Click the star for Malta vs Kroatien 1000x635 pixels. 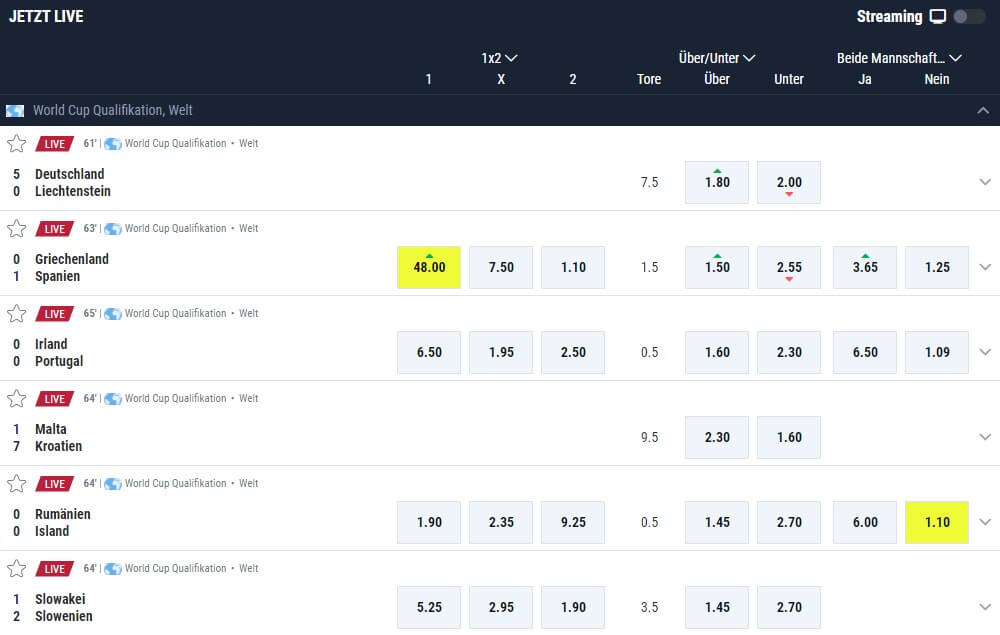click(16, 399)
